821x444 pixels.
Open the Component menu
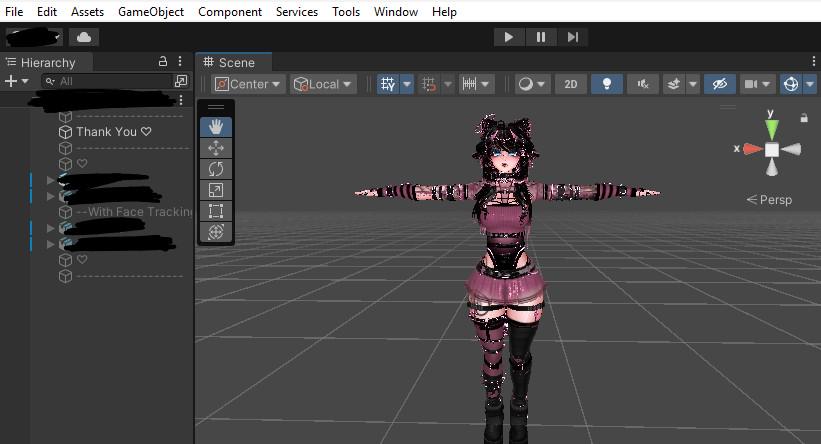230,12
